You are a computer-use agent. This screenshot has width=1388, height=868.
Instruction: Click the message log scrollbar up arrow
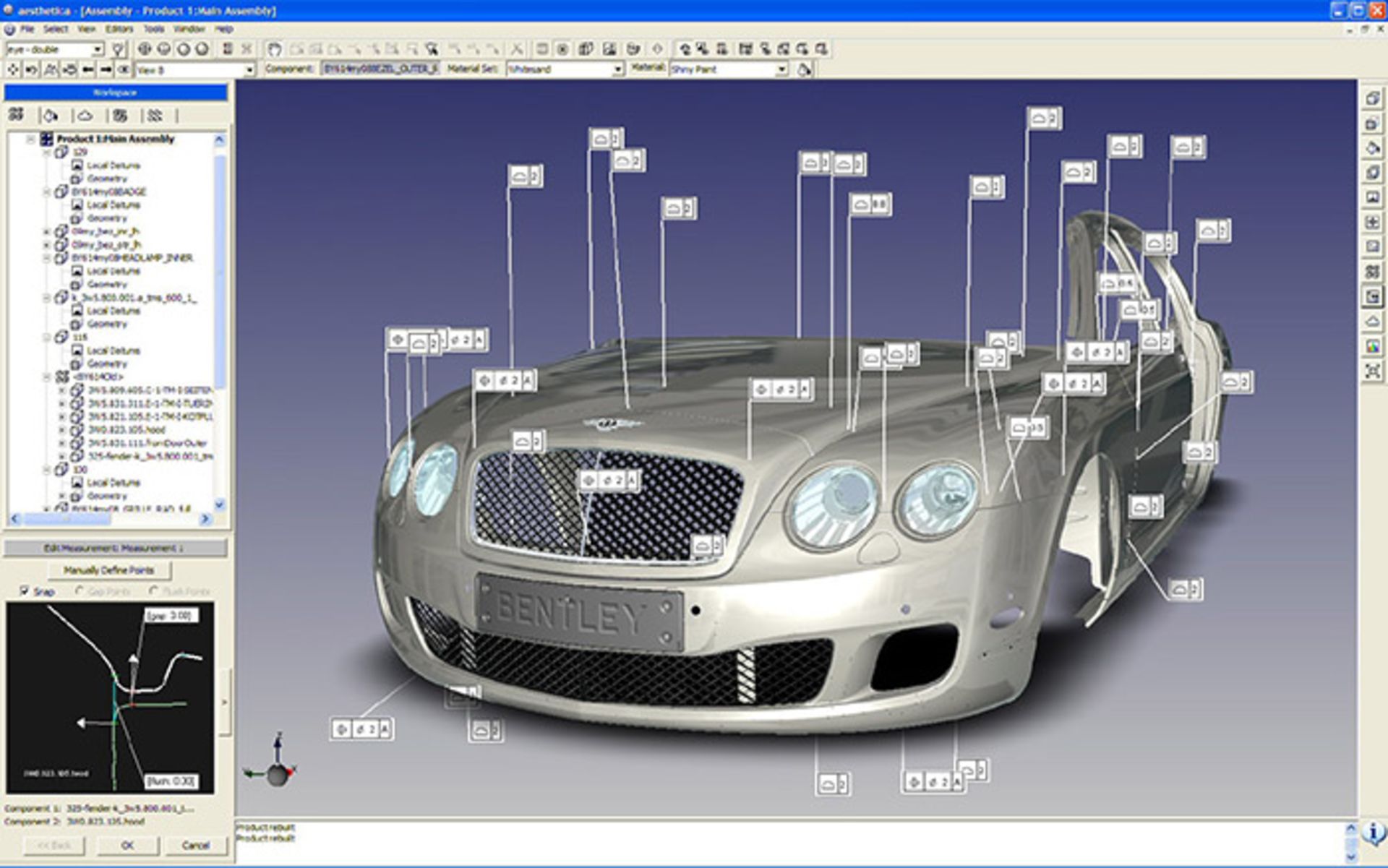1350,828
